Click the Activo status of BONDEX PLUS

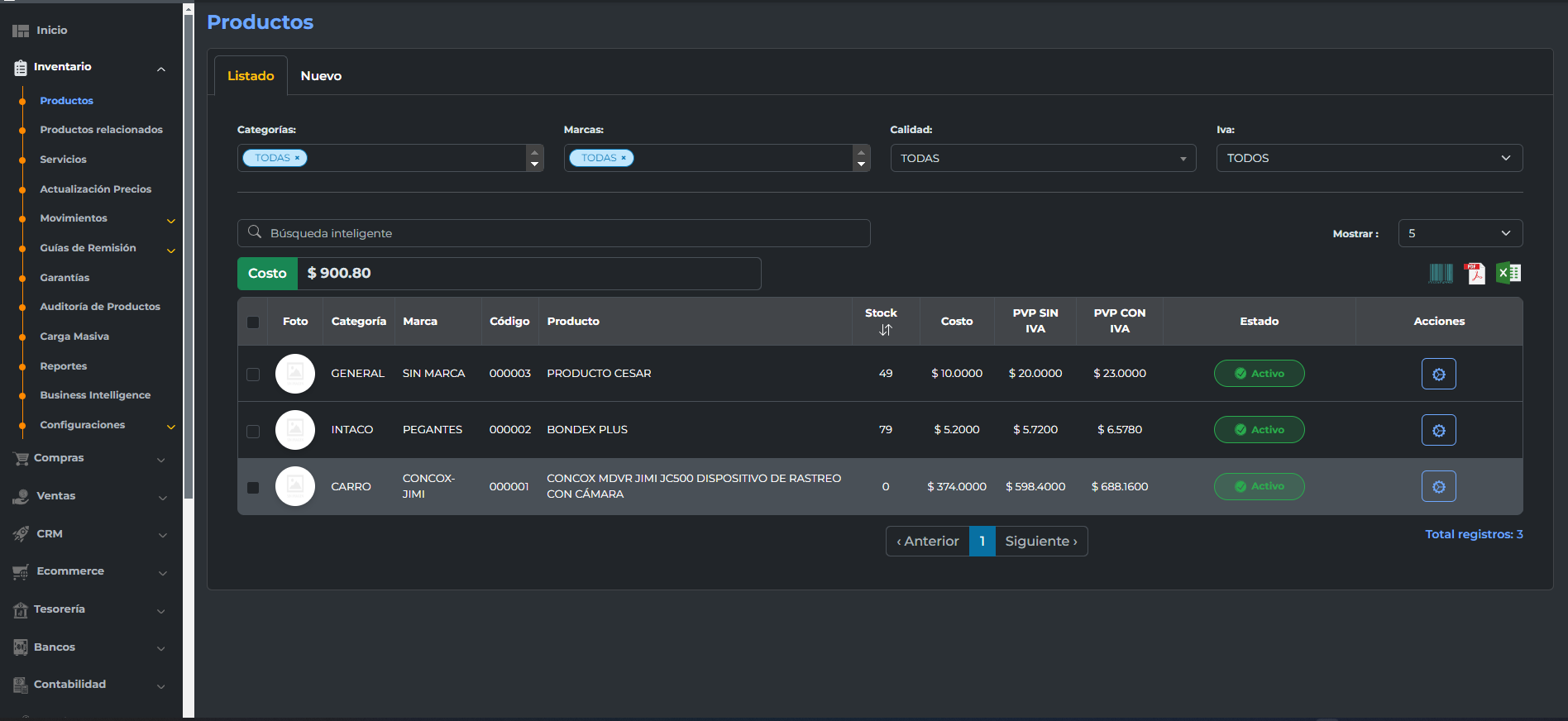tap(1259, 430)
